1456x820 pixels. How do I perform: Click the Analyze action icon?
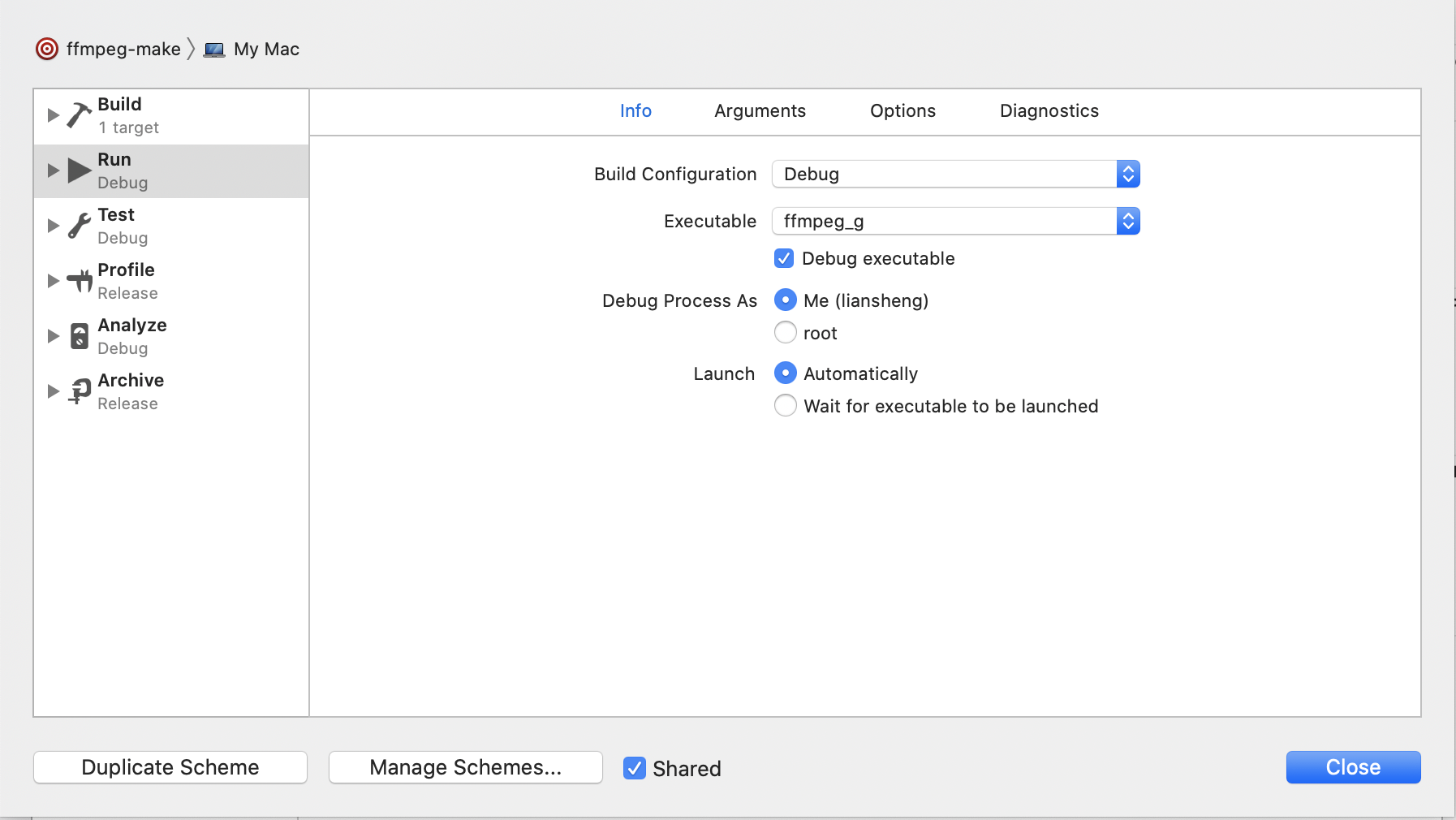coord(79,336)
